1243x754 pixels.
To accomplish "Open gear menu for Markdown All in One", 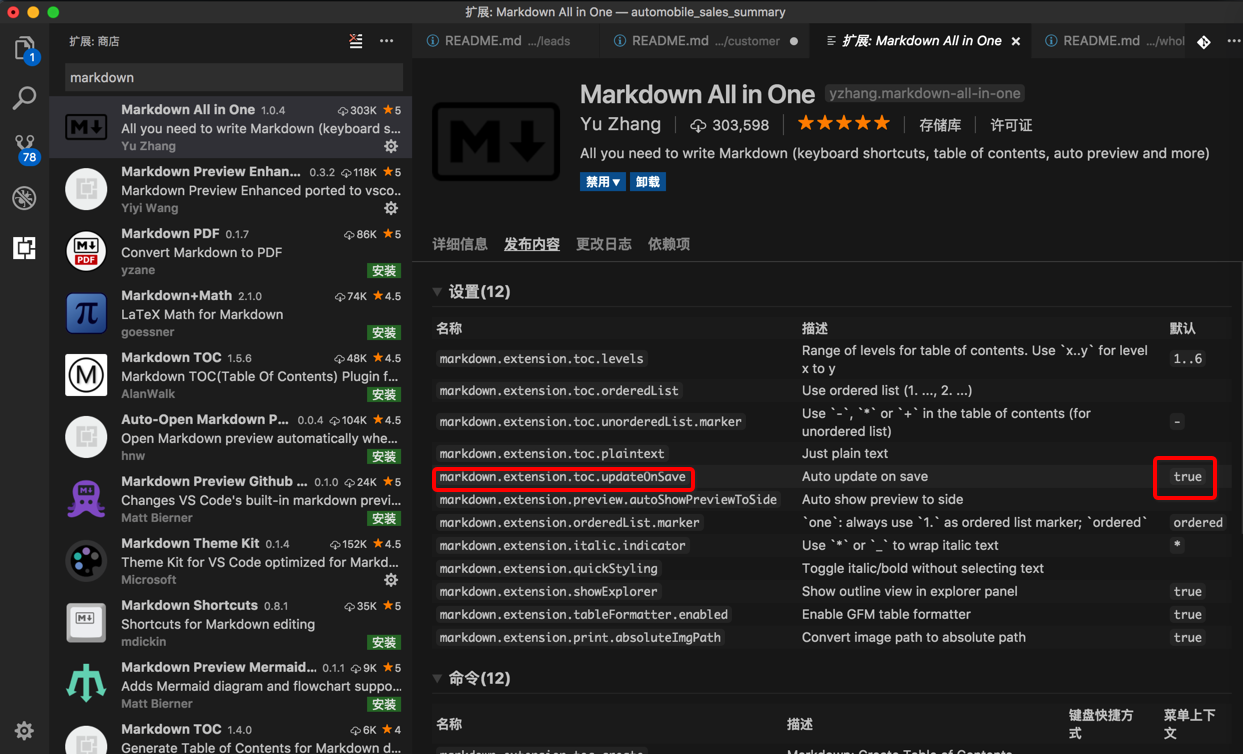I will tap(391, 147).
